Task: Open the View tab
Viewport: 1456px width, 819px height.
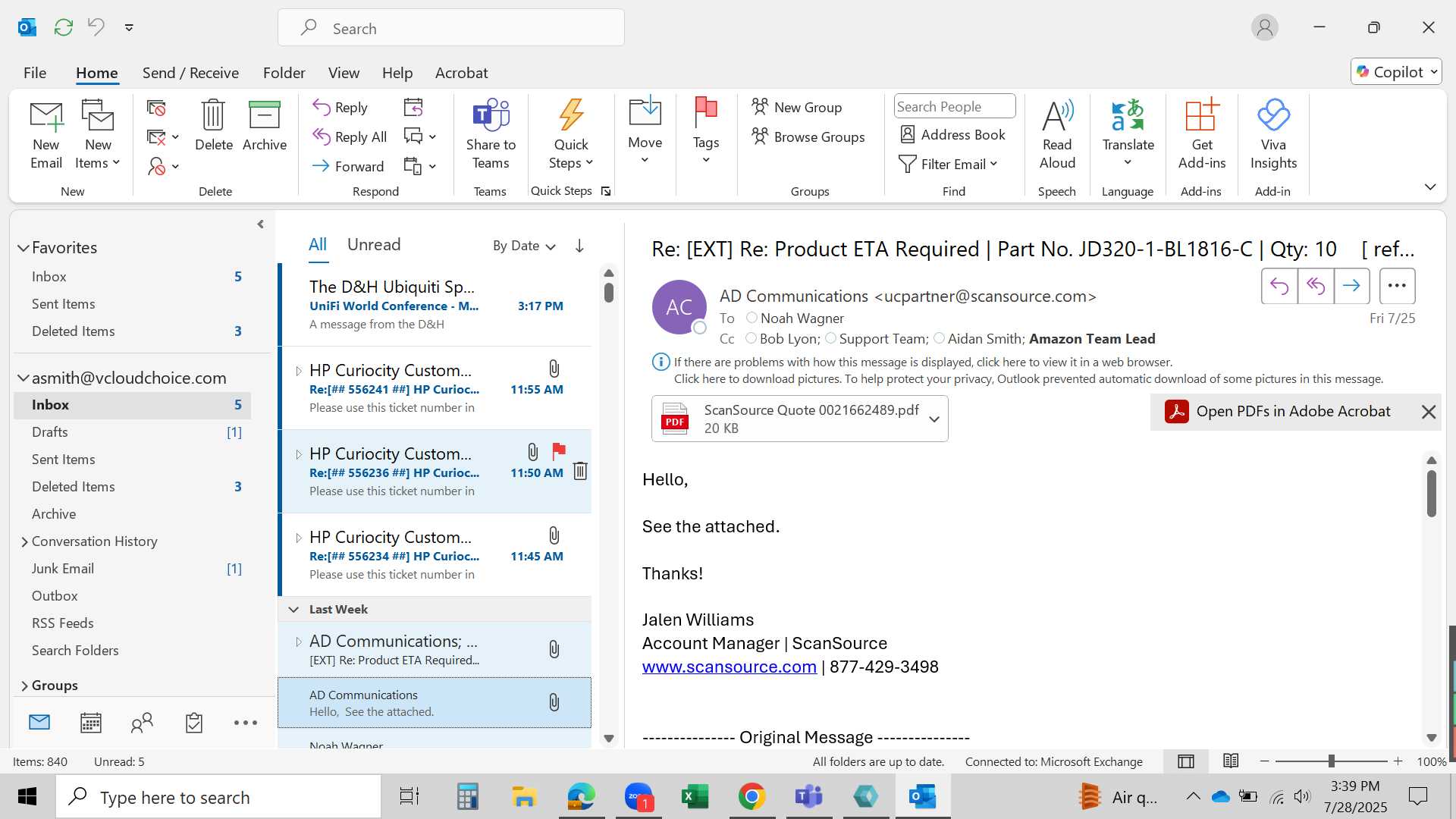Action: tap(344, 73)
